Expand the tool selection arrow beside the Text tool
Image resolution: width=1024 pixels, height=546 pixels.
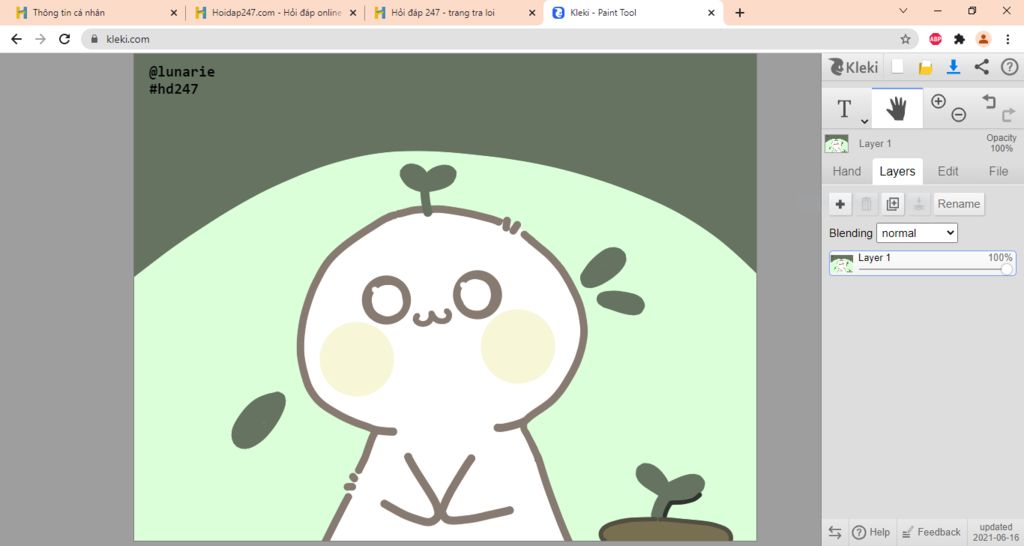point(864,121)
